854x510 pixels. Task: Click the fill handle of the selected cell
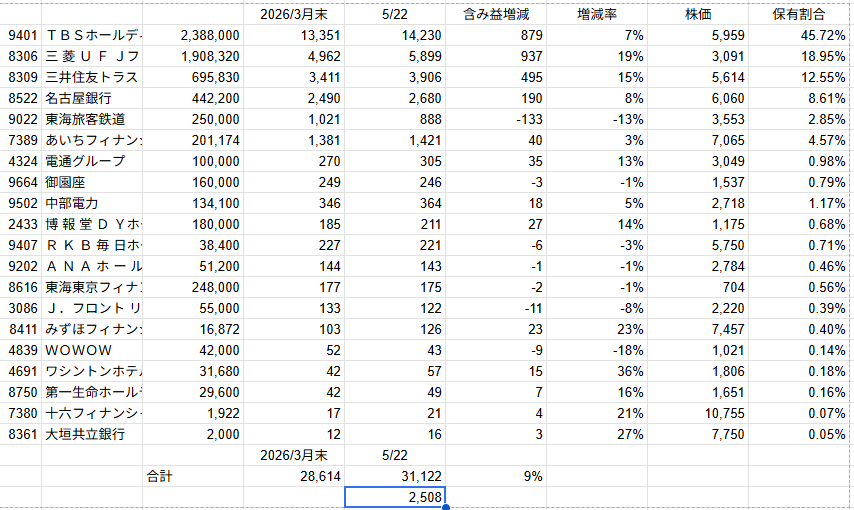446,507
